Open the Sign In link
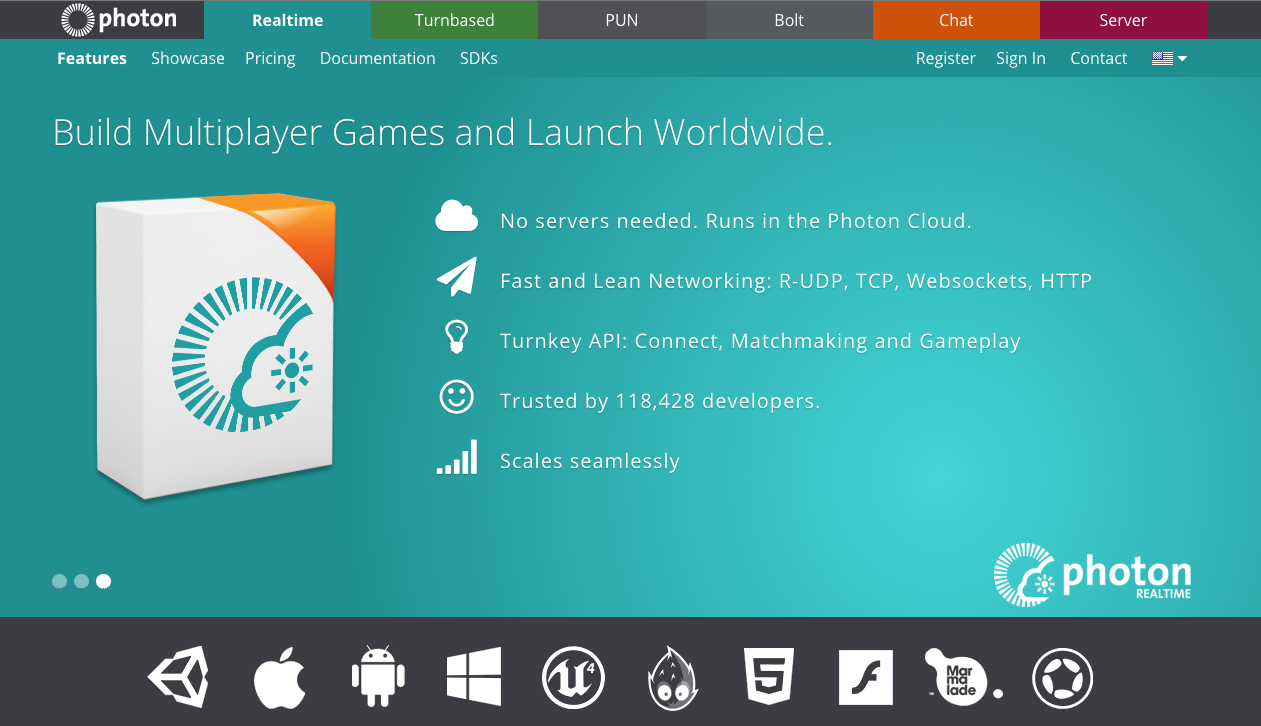The image size is (1261, 726). click(x=1021, y=58)
